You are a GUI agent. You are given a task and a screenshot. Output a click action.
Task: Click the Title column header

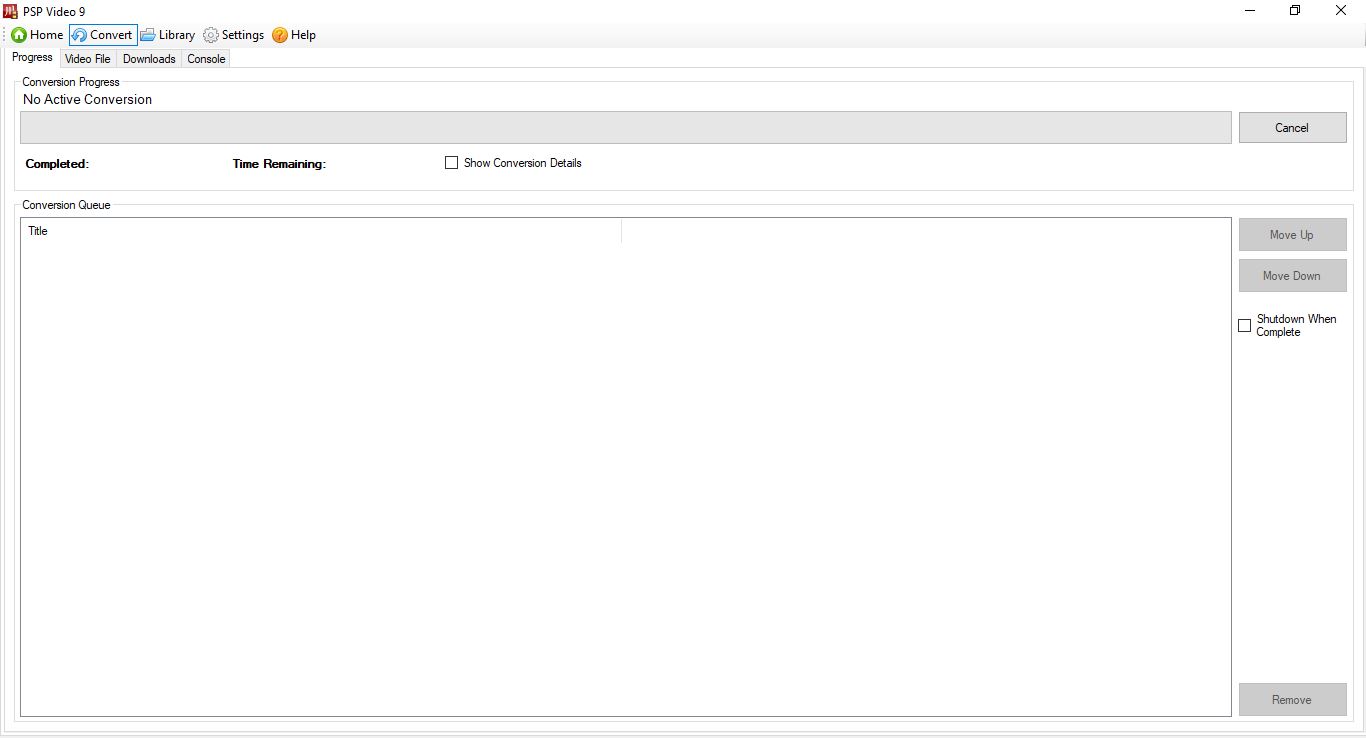321,231
